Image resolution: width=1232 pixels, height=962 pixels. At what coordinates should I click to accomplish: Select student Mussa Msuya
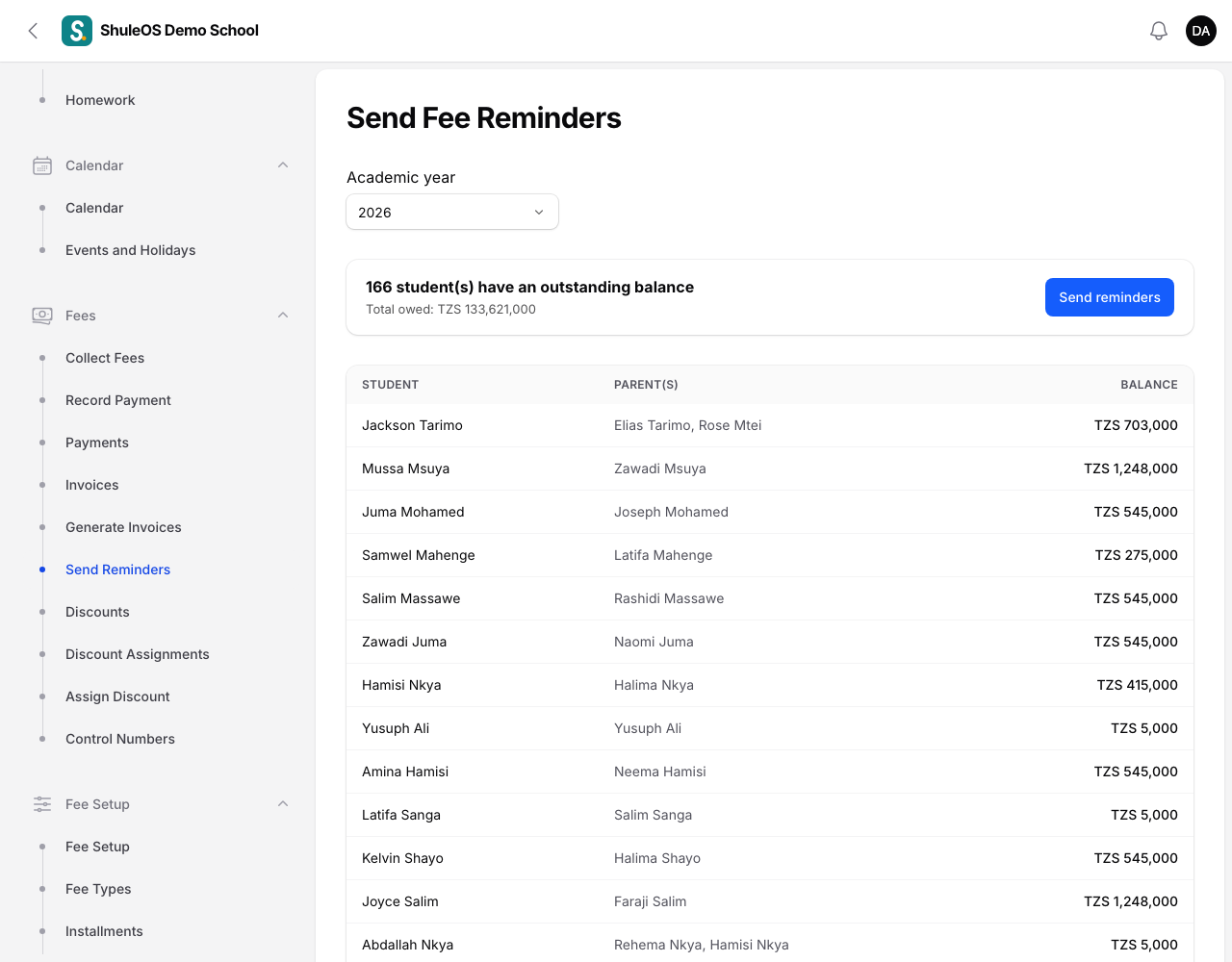(405, 468)
